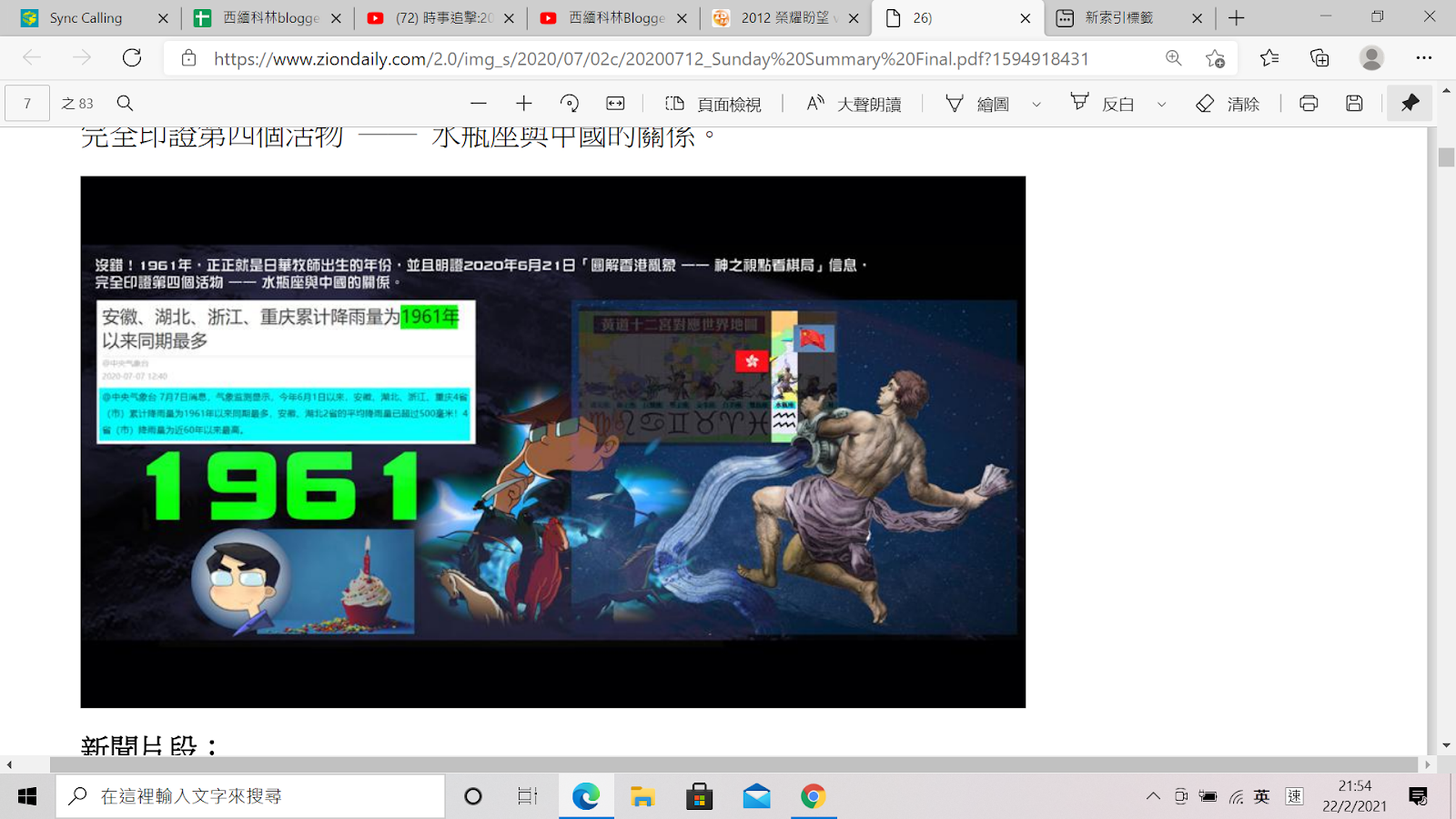Open the Action Center notifications
This screenshot has width=1456, height=819.
pos(1418,796)
